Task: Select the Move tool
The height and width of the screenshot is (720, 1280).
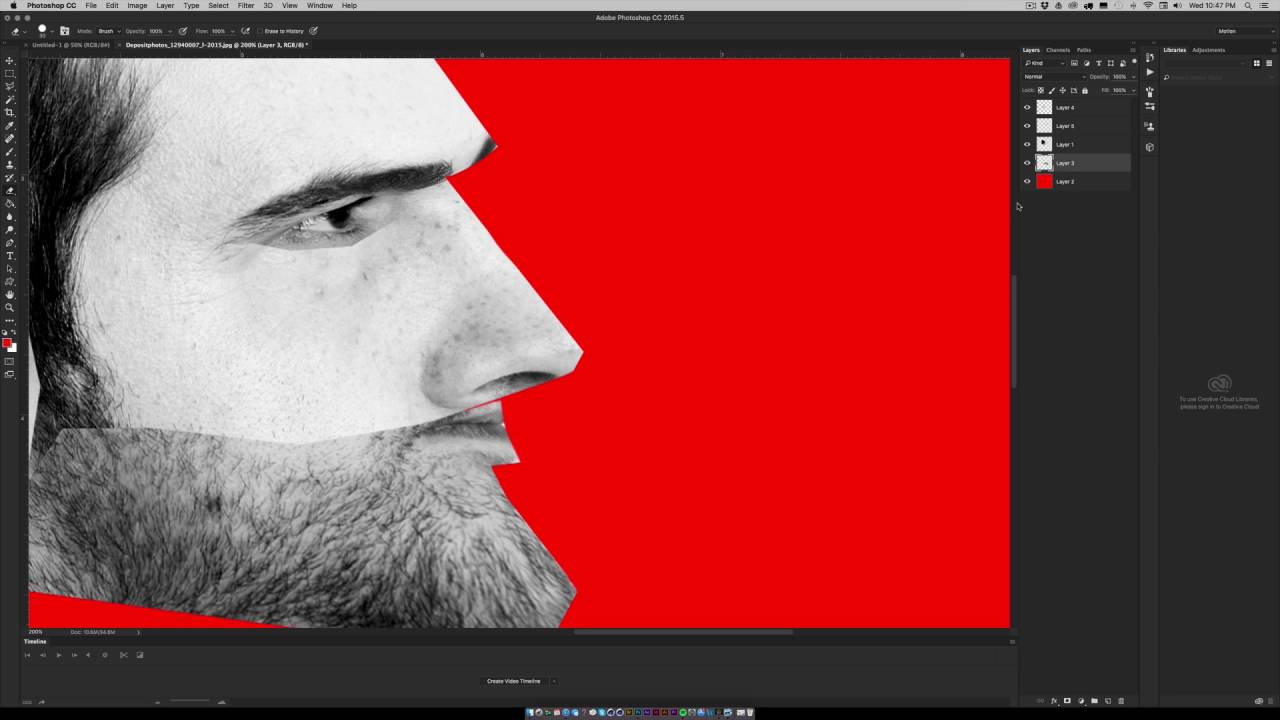Action: point(10,61)
